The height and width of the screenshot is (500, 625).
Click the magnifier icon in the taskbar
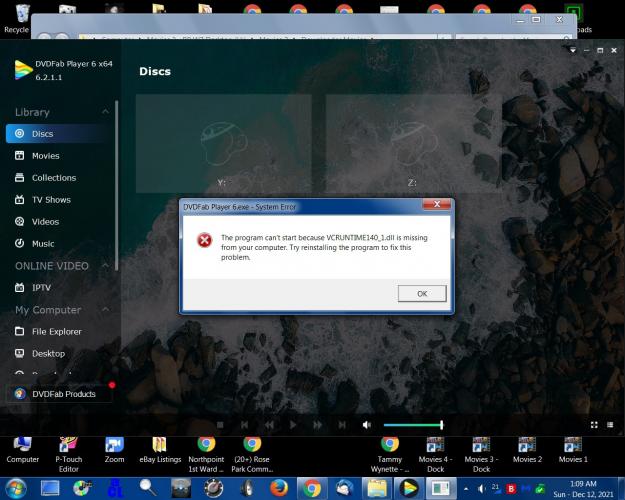coord(148,487)
